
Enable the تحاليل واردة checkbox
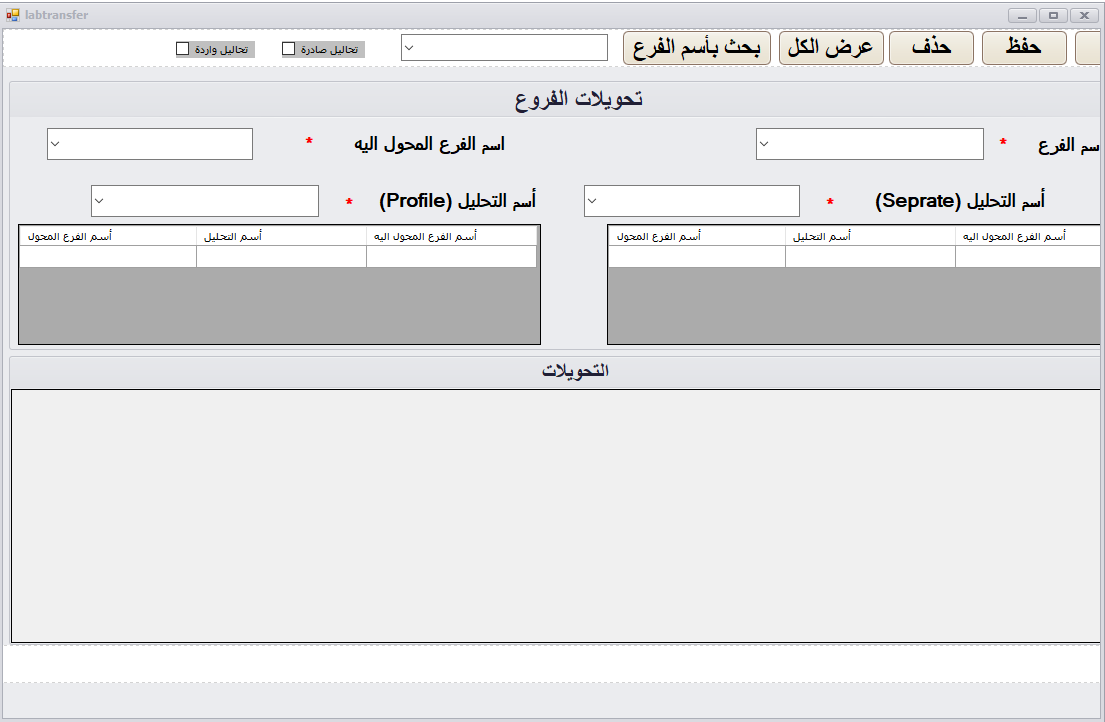(x=183, y=47)
